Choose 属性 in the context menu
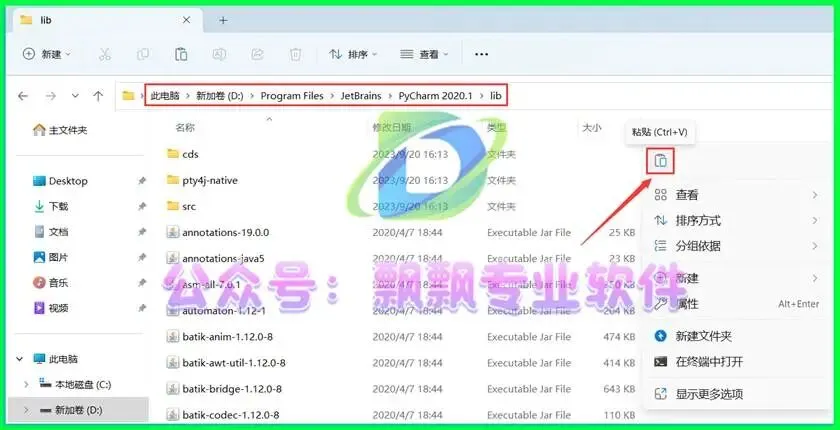840x430 pixels. click(737, 304)
